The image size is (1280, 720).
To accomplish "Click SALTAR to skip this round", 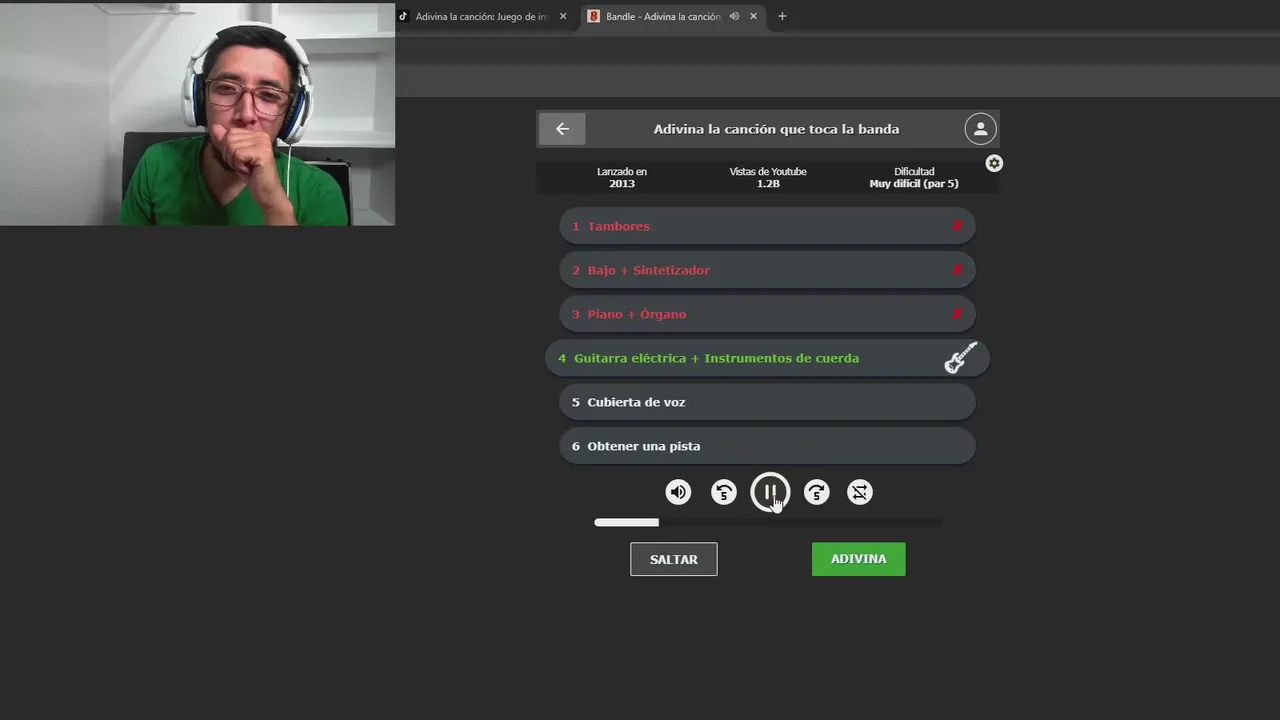I will coord(674,559).
